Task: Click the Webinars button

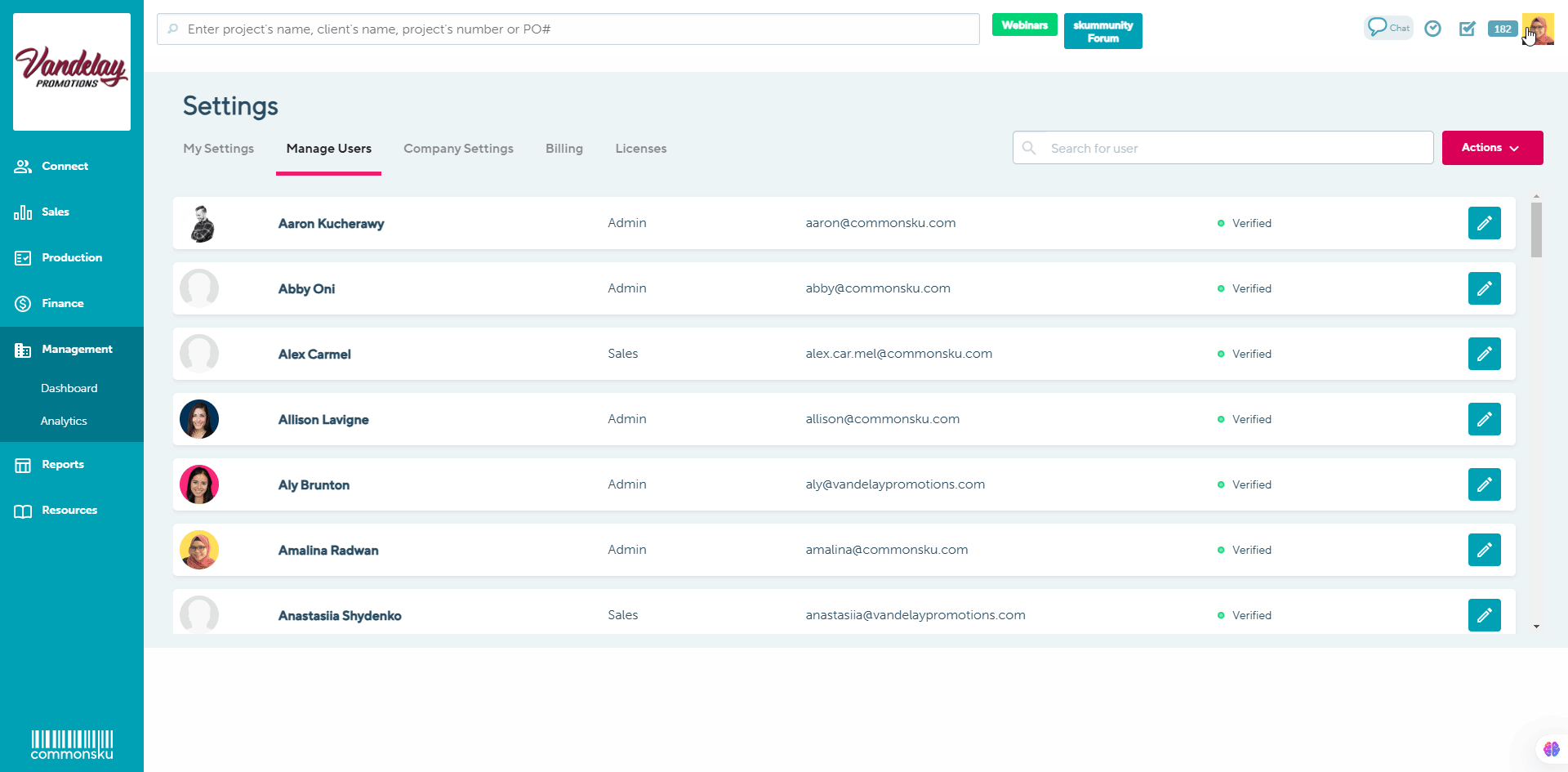Action: click(x=1024, y=25)
